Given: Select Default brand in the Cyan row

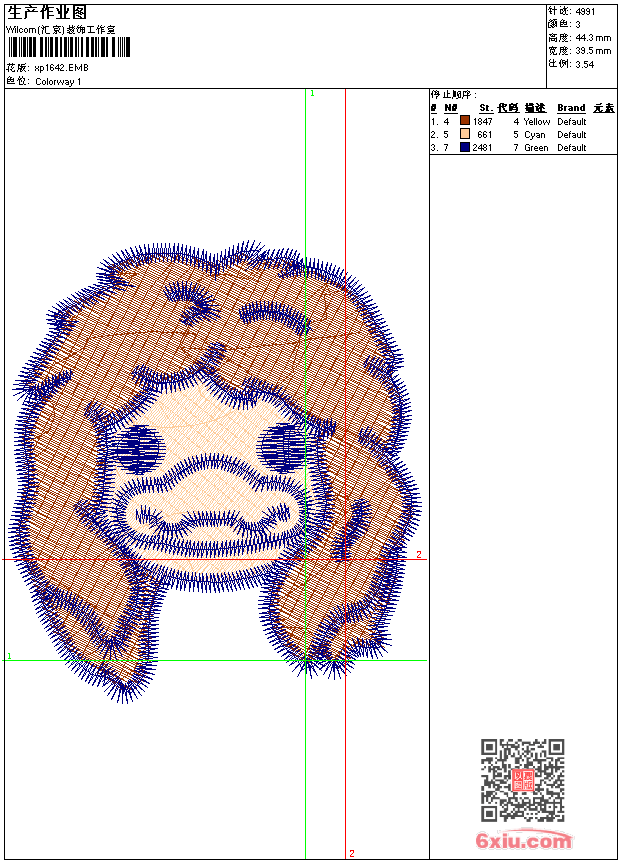Looking at the screenshot, I should (572, 135).
